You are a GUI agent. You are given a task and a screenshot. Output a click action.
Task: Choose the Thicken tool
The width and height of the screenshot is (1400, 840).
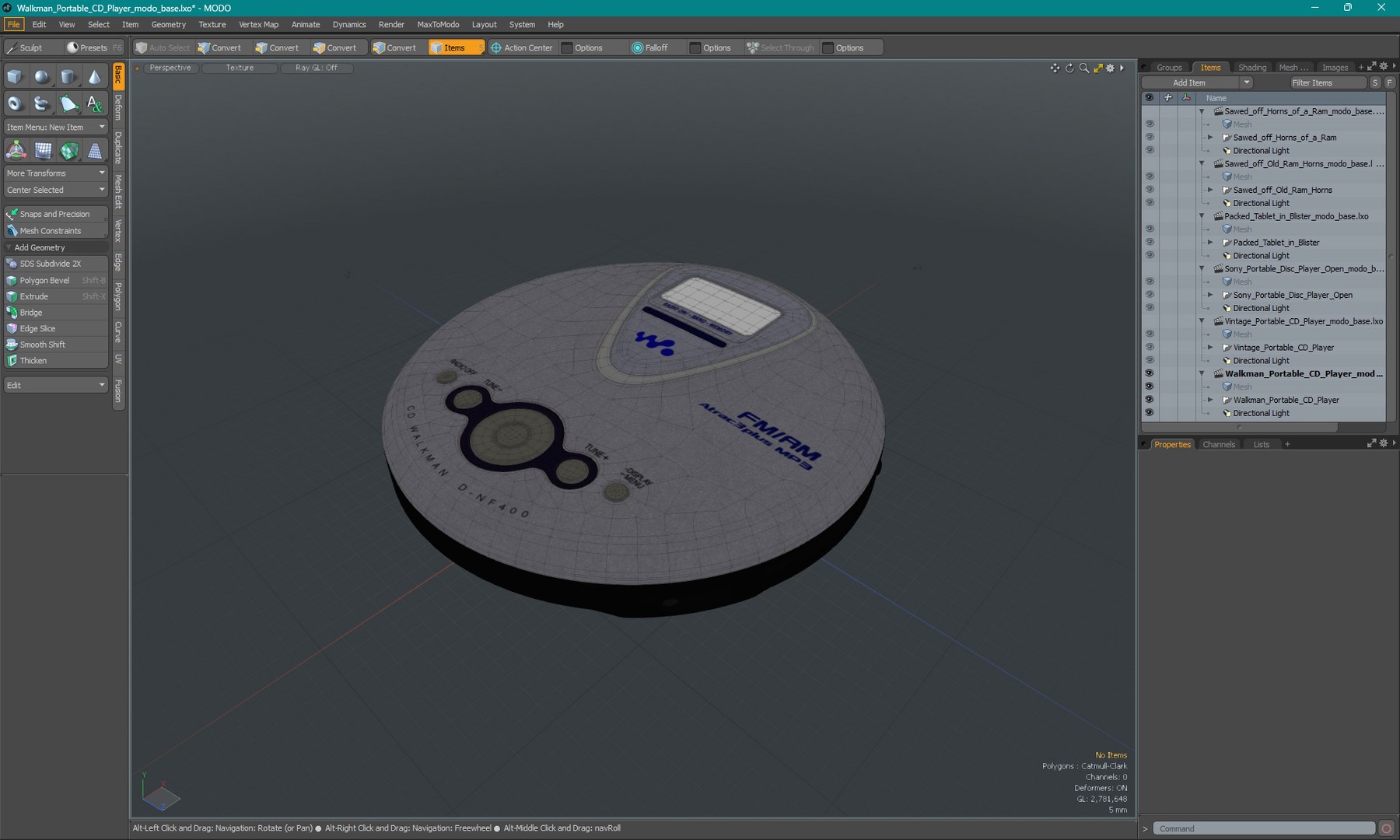(x=56, y=360)
